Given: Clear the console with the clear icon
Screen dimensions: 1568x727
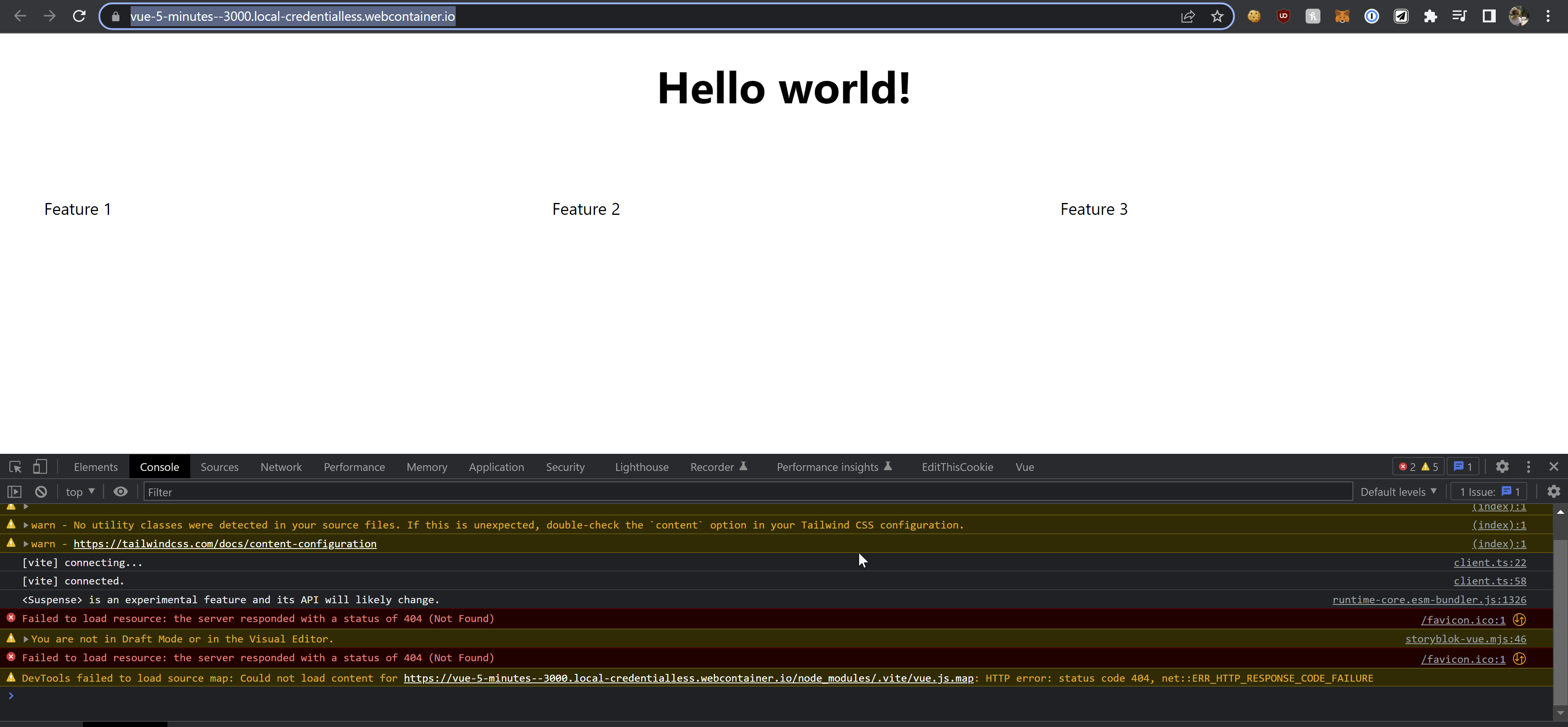Looking at the screenshot, I should click(x=40, y=491).
